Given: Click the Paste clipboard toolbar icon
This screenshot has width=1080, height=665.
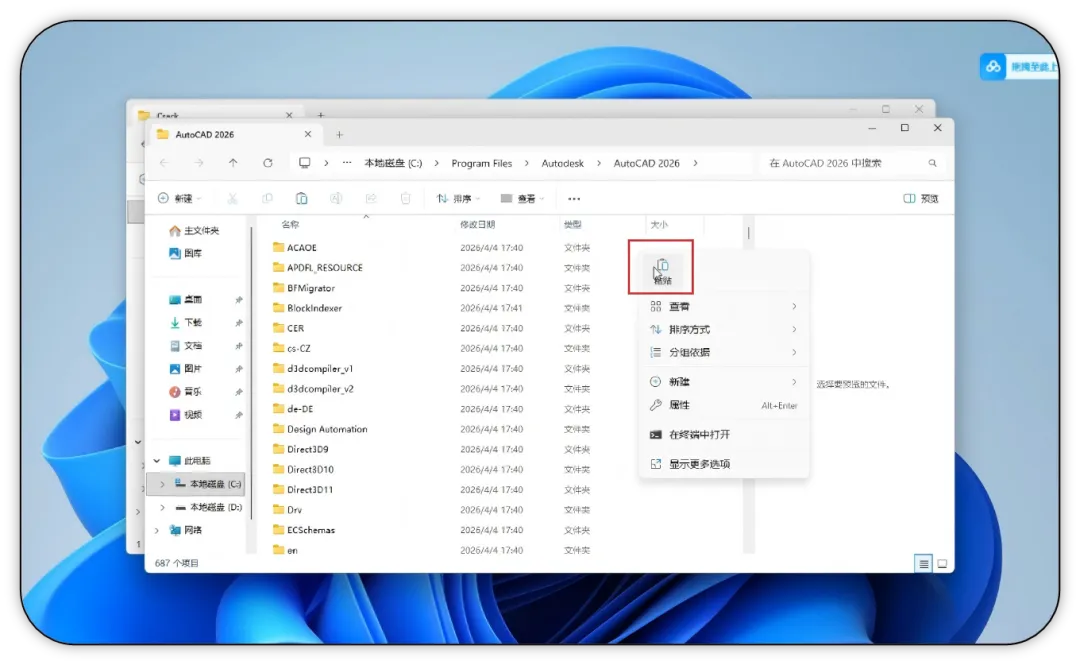Looking at the screenshot, I should (301, 198).
